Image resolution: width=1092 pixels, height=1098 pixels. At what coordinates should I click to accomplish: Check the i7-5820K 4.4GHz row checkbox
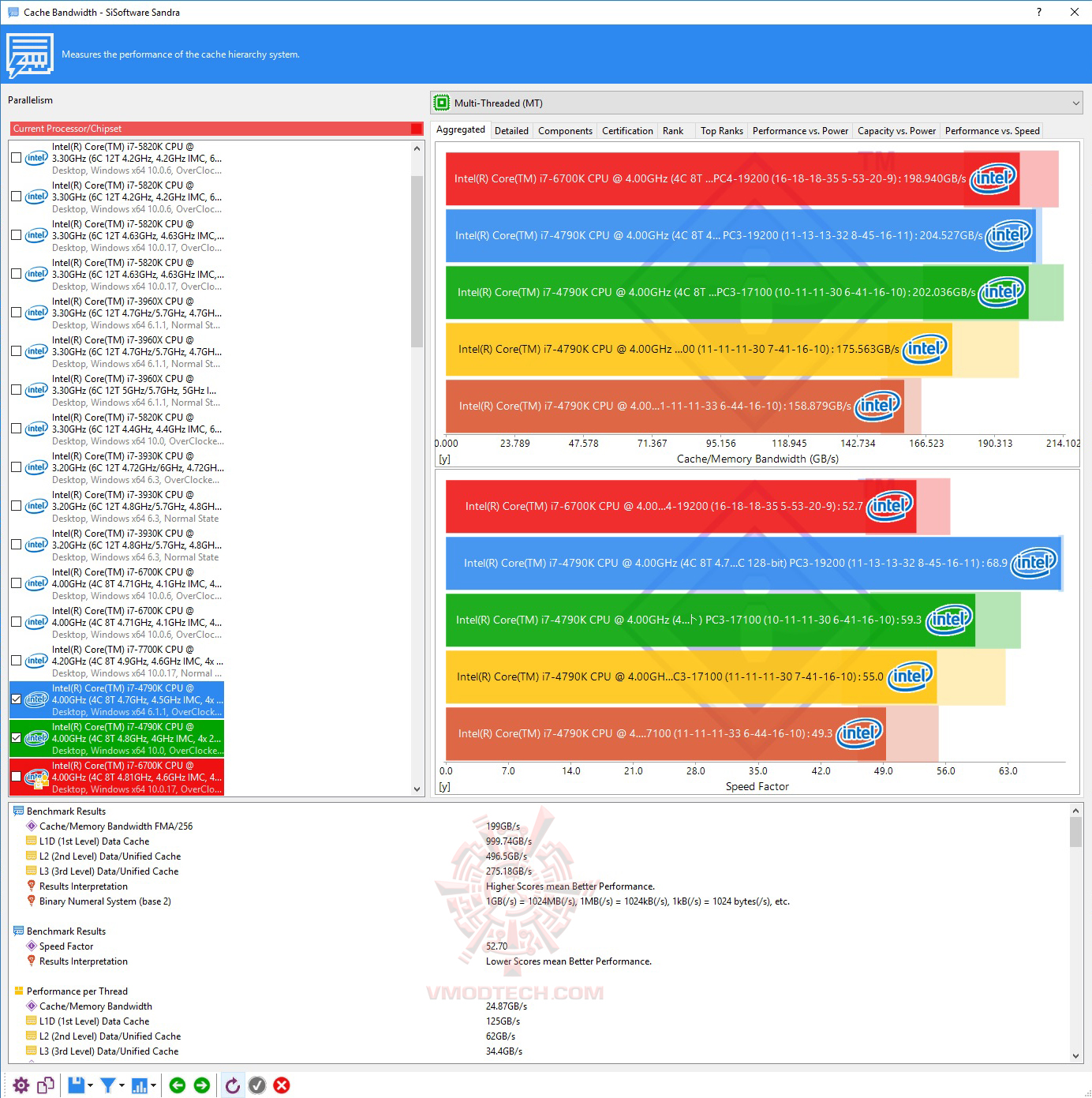point(16,429)
